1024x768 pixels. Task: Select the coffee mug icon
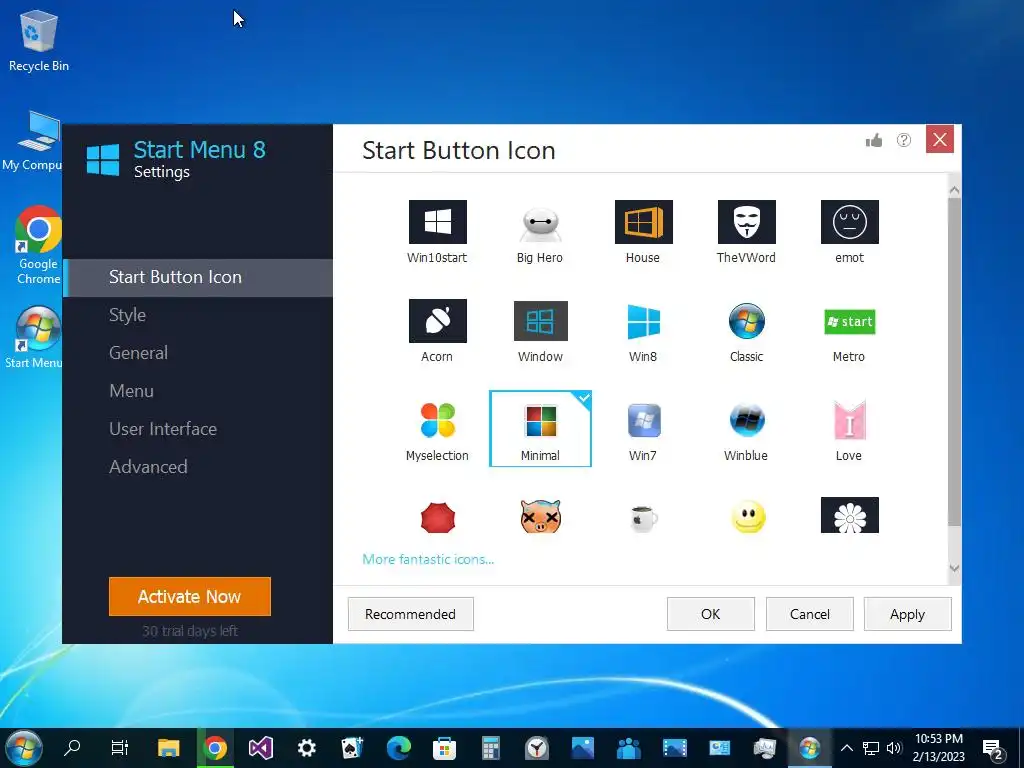pos(643,518)
